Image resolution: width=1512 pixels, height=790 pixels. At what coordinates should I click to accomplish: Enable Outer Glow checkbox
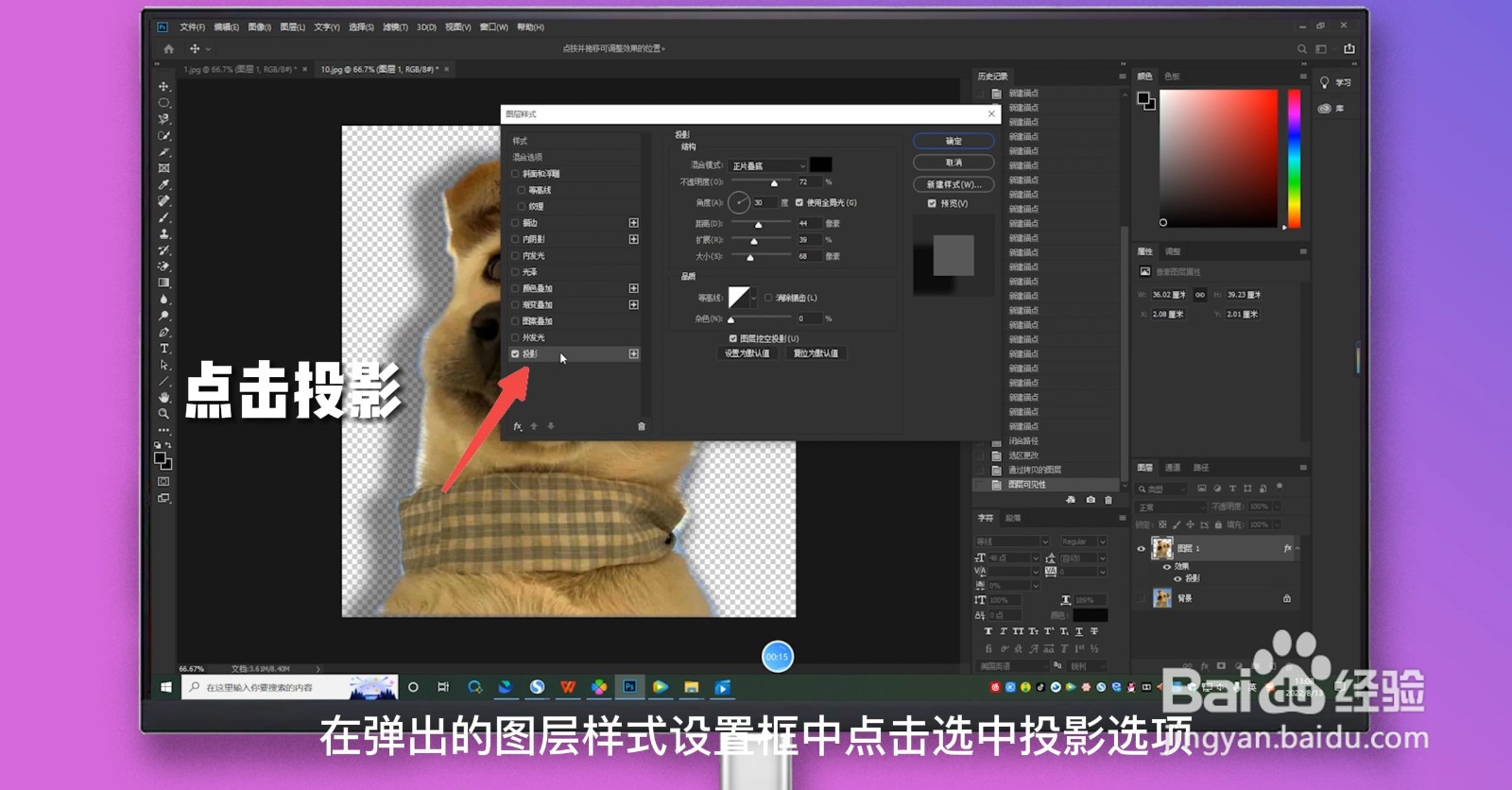click(515, 337)
